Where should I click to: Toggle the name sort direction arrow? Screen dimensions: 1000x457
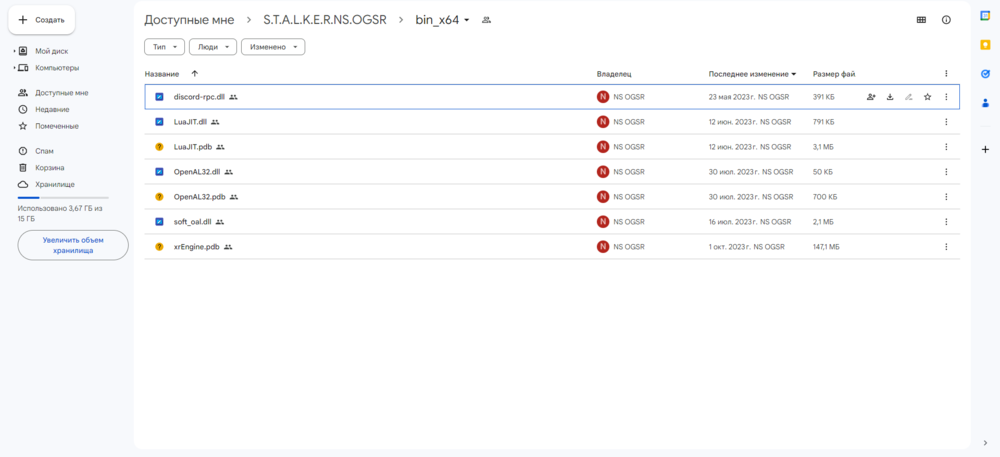[195, 74]
